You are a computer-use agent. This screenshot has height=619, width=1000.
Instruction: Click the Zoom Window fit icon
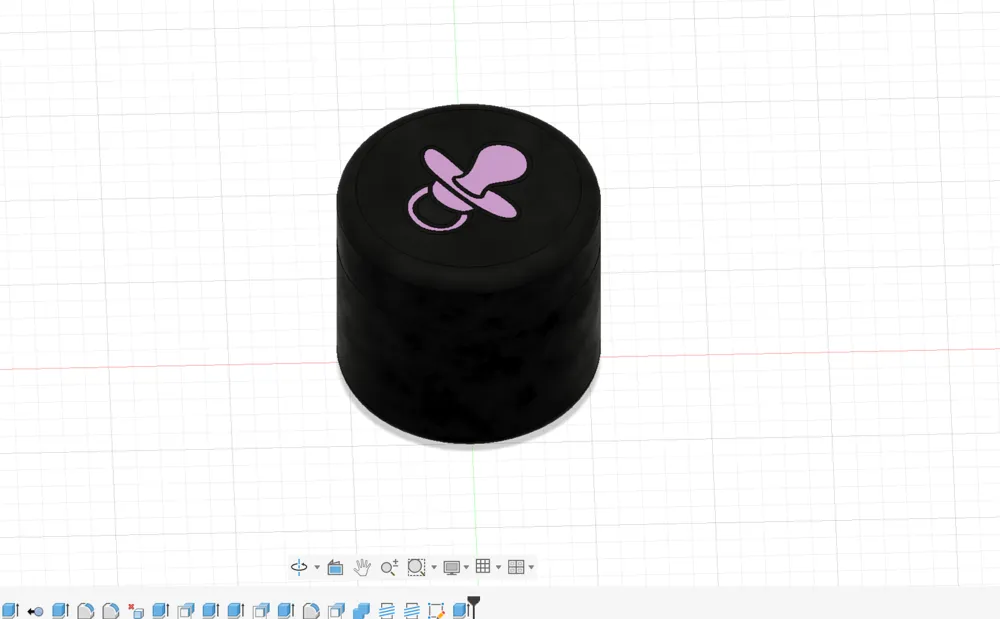coord(416,567)
